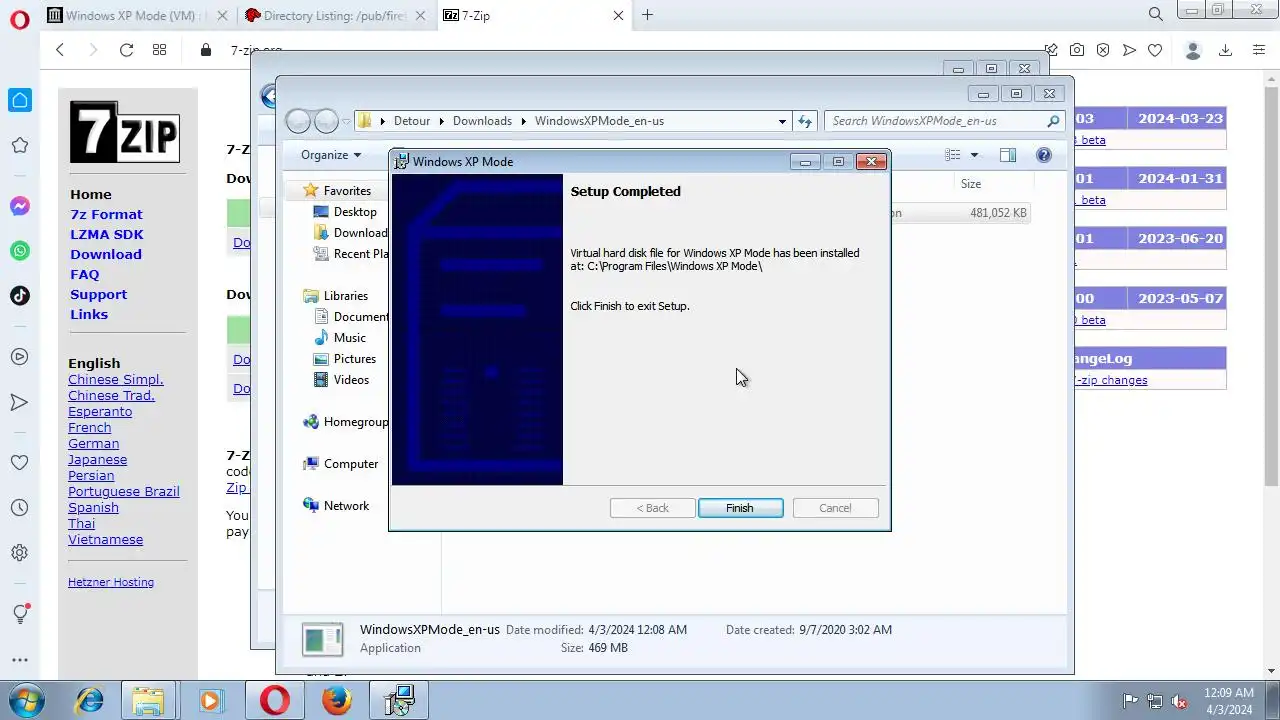
Task: Open Explorer view options dropdown arrow
Action: coord(974,155)
